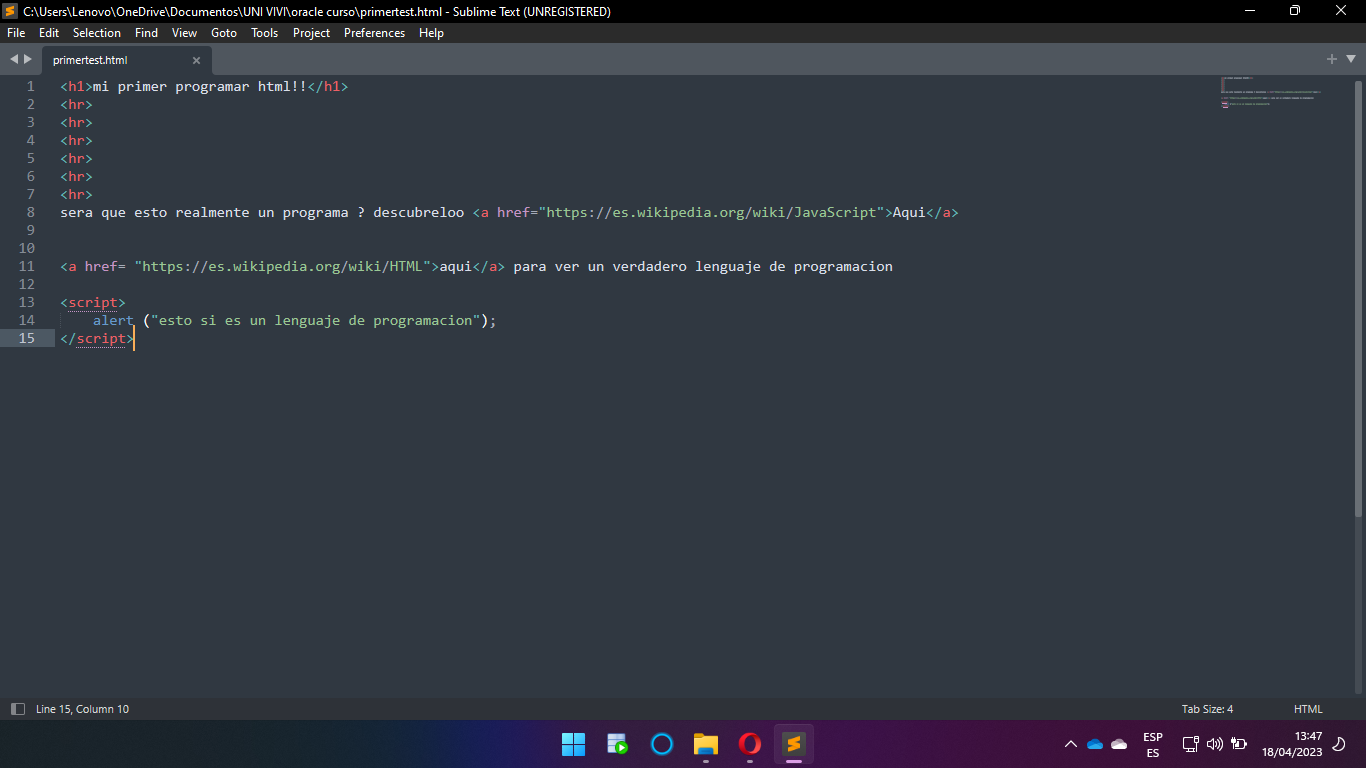Open the Selection menu

click(x=97, y=33)
